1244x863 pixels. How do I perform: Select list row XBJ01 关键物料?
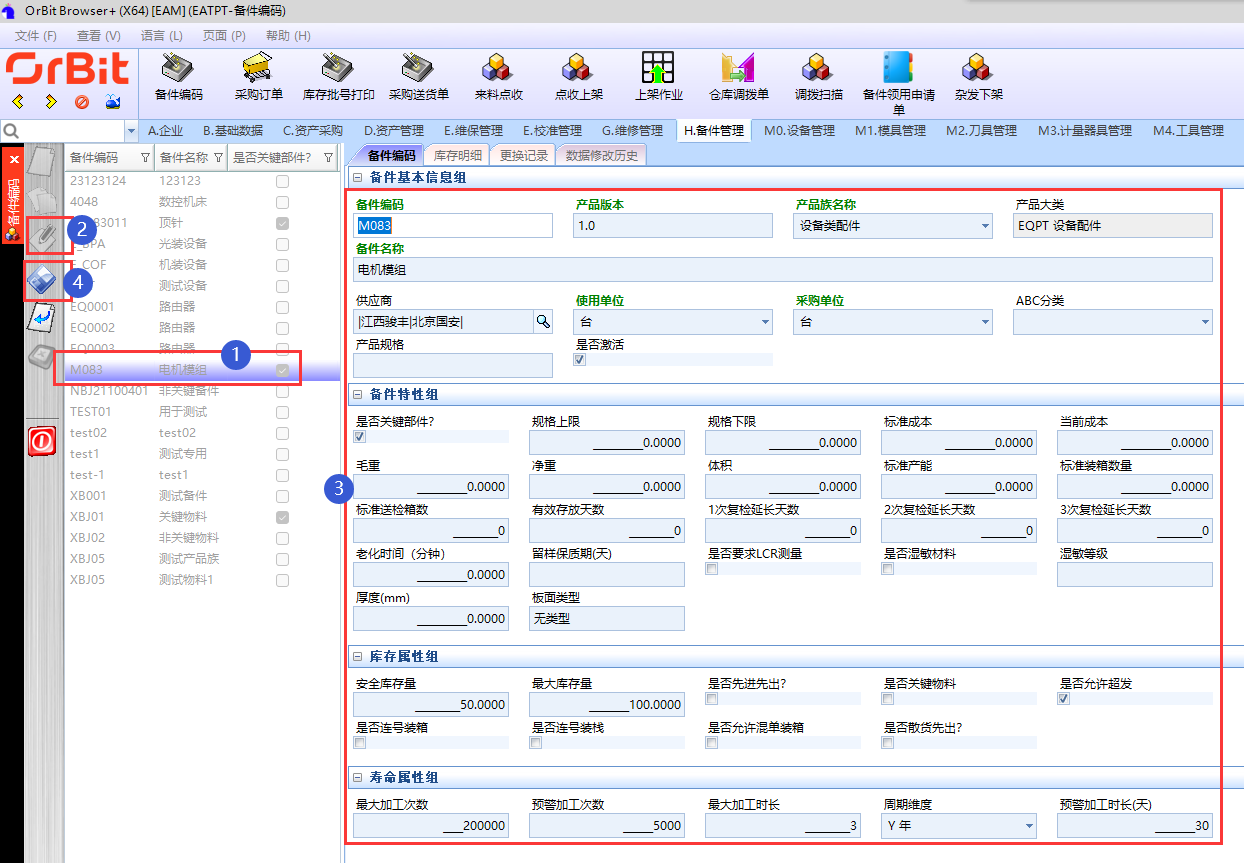point(202,517)
